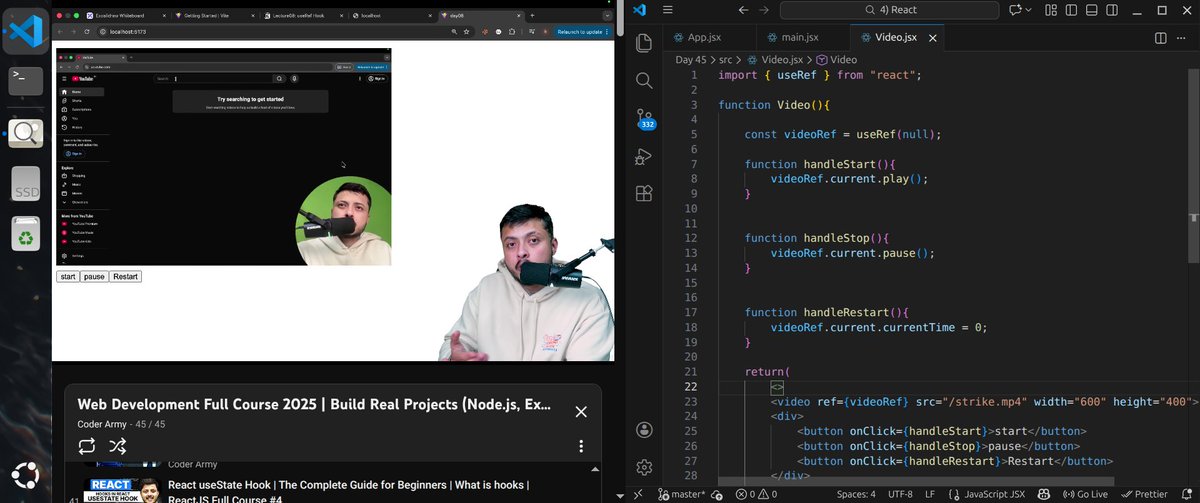Open Source Control view with 332 badge
This screenshot has height=503, width=1200.
pos(644,120)
